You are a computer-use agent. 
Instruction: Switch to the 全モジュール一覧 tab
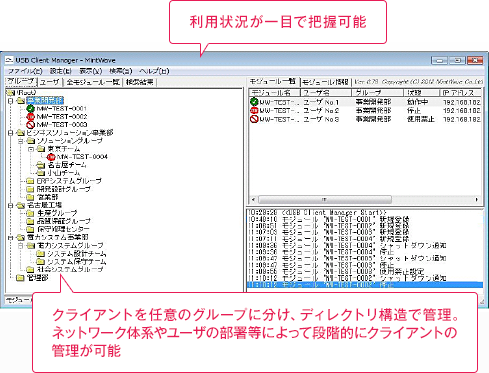(93, 82)
